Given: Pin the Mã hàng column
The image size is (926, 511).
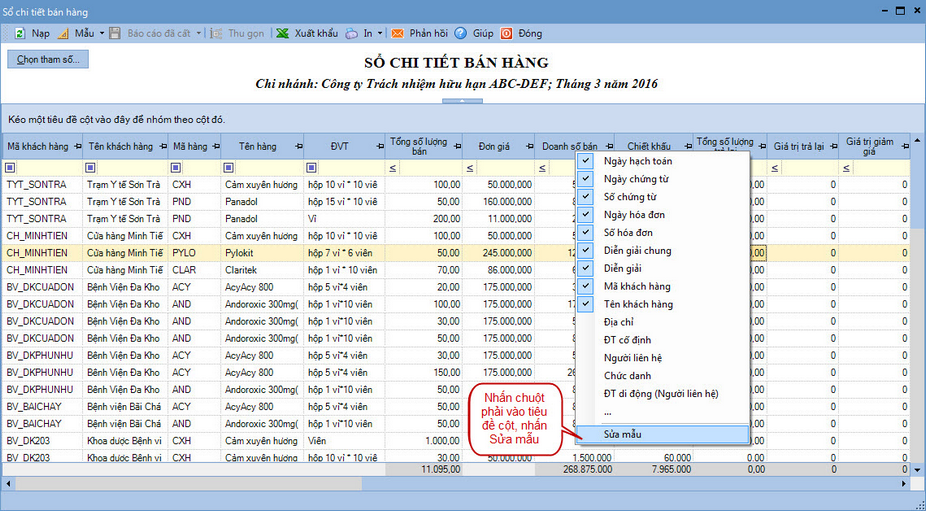Looking at the screenshot, I should (216, 147).
